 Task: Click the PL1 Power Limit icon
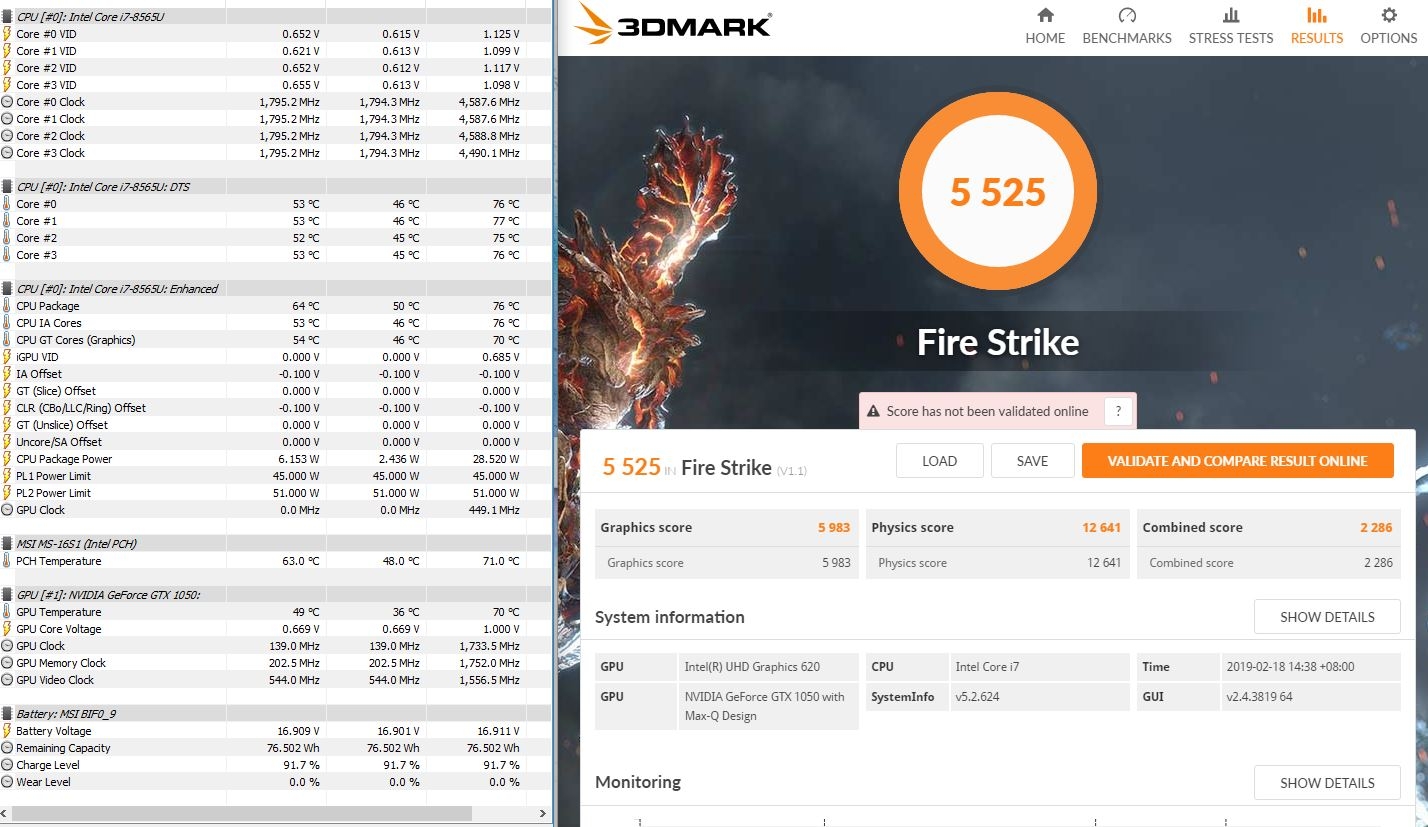(x=8, y=476)
